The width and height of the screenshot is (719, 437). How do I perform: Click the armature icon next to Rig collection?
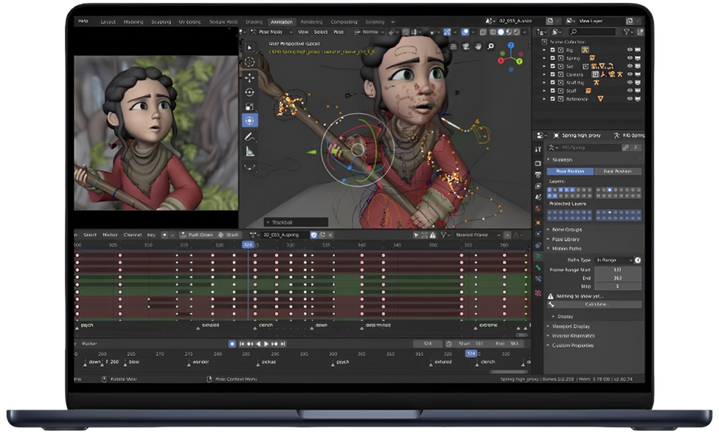[585, 50]
